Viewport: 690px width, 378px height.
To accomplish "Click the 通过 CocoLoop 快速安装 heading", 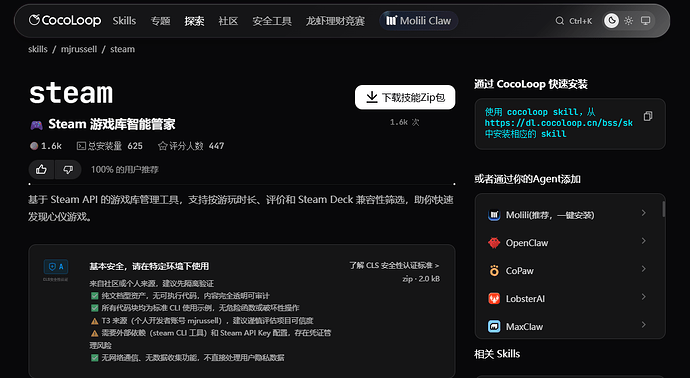I will pos(531,84).
